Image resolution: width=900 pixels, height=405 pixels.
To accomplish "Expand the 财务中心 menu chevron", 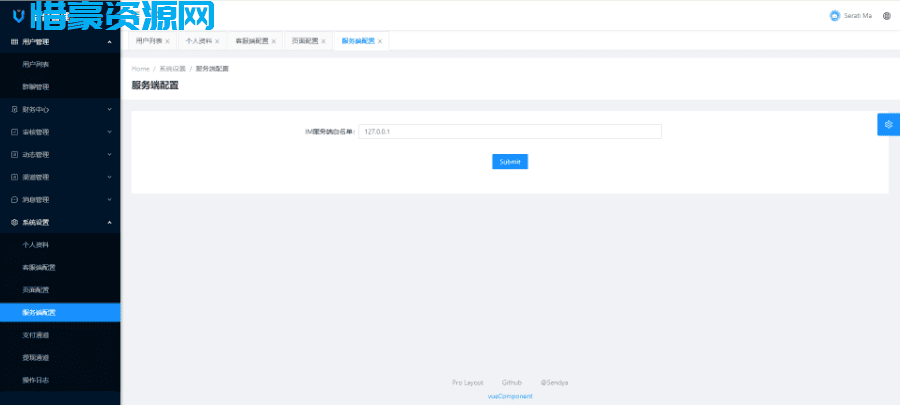I will [x=109, y=109].
